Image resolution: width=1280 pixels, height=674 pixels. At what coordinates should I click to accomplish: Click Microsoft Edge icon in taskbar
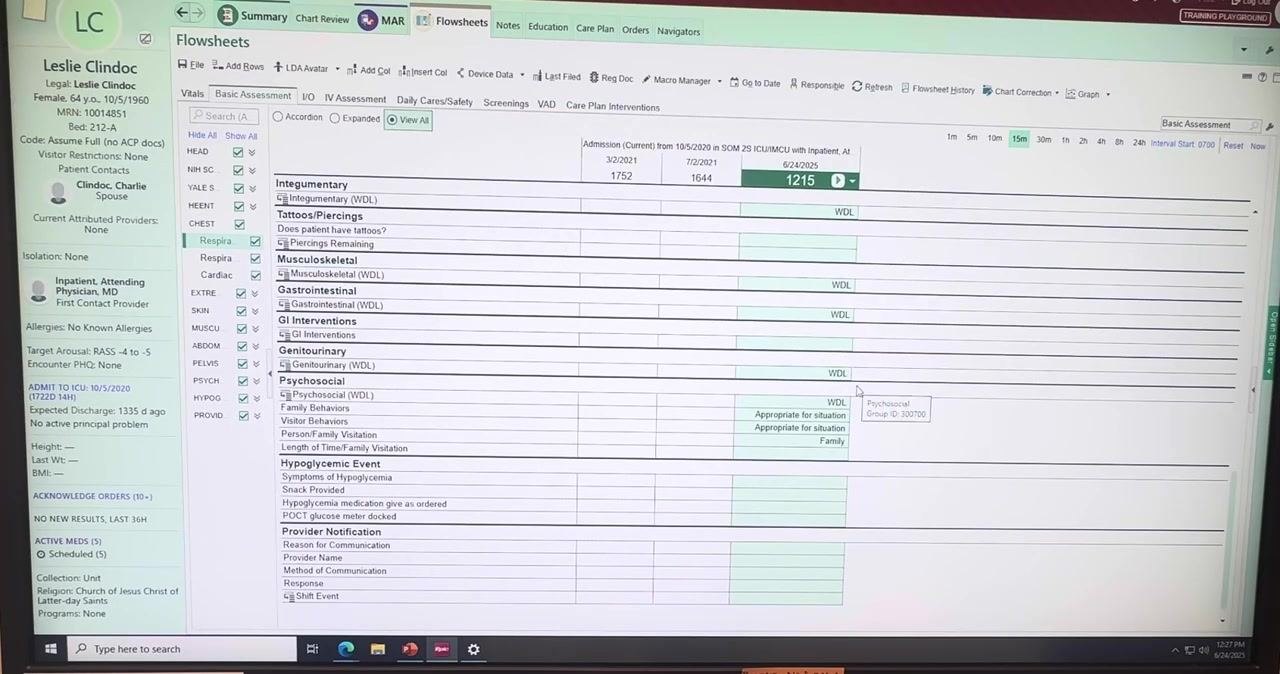pos(346,649)
